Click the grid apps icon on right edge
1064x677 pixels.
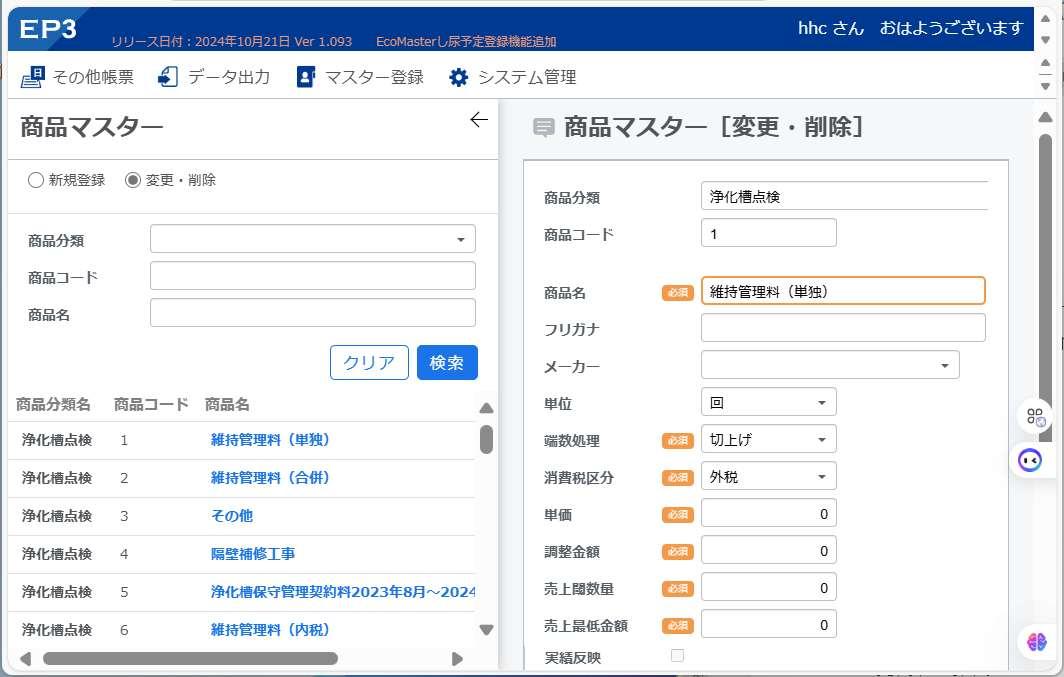click(1036, 417)
